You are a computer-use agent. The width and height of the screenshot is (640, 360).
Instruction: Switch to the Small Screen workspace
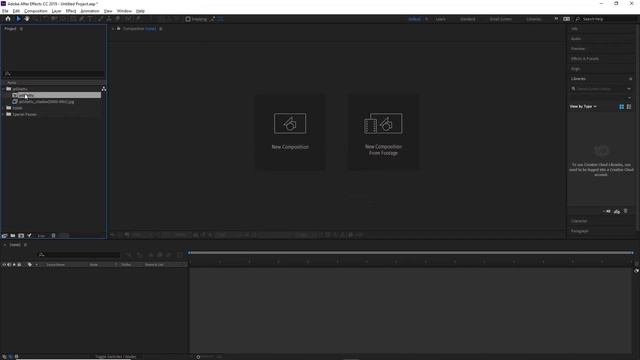501,19
